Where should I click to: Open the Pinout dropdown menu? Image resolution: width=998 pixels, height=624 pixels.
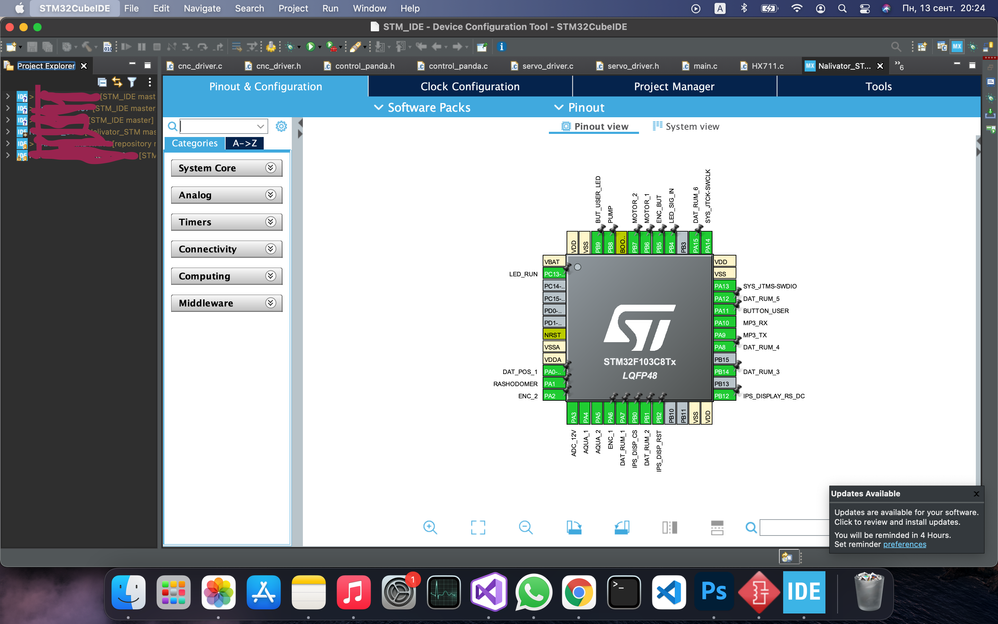579,108
